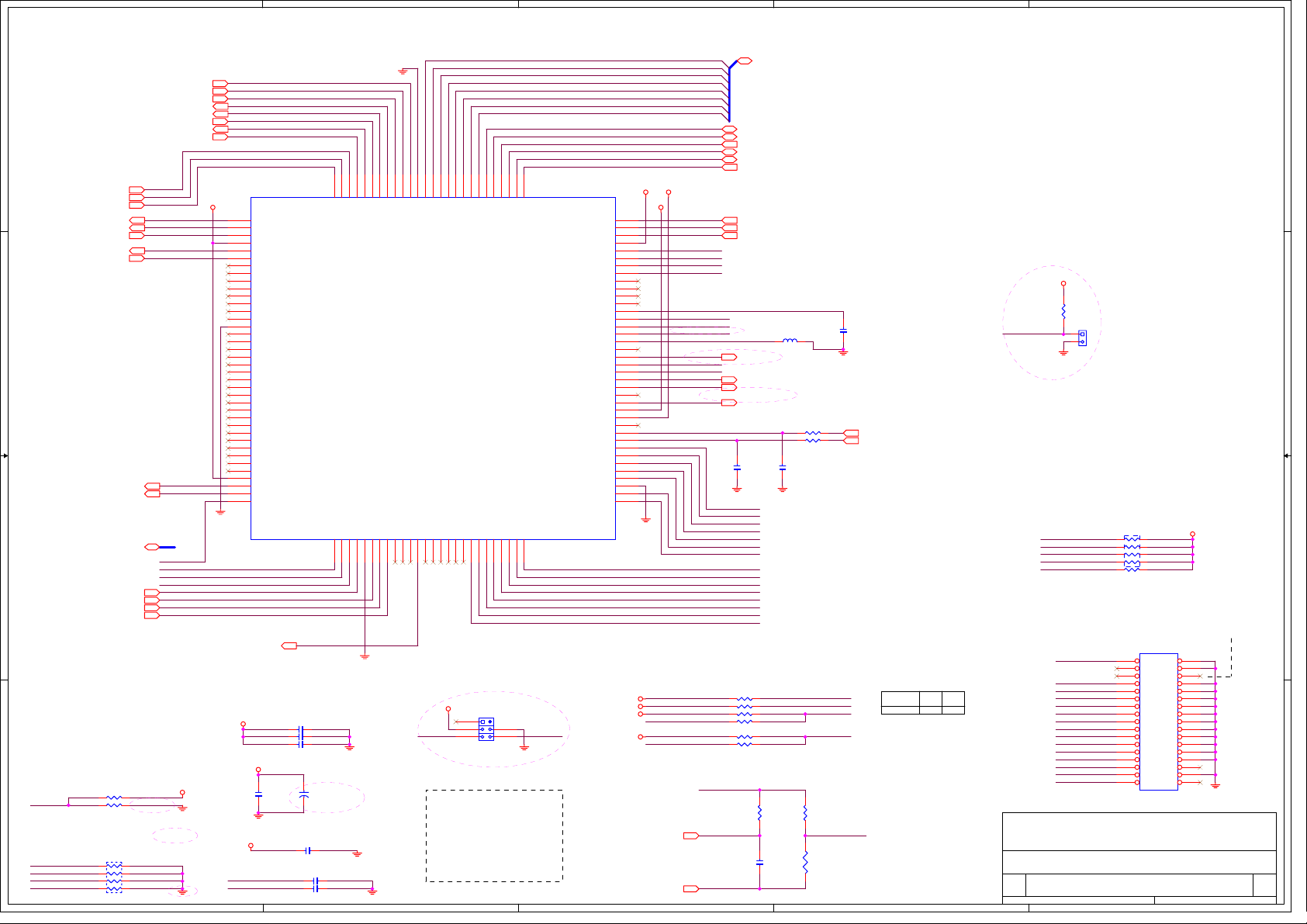Select the bus port attached to the top blue bus
Viewport: 1307px width, 924px height.
[x=745, y=61]
